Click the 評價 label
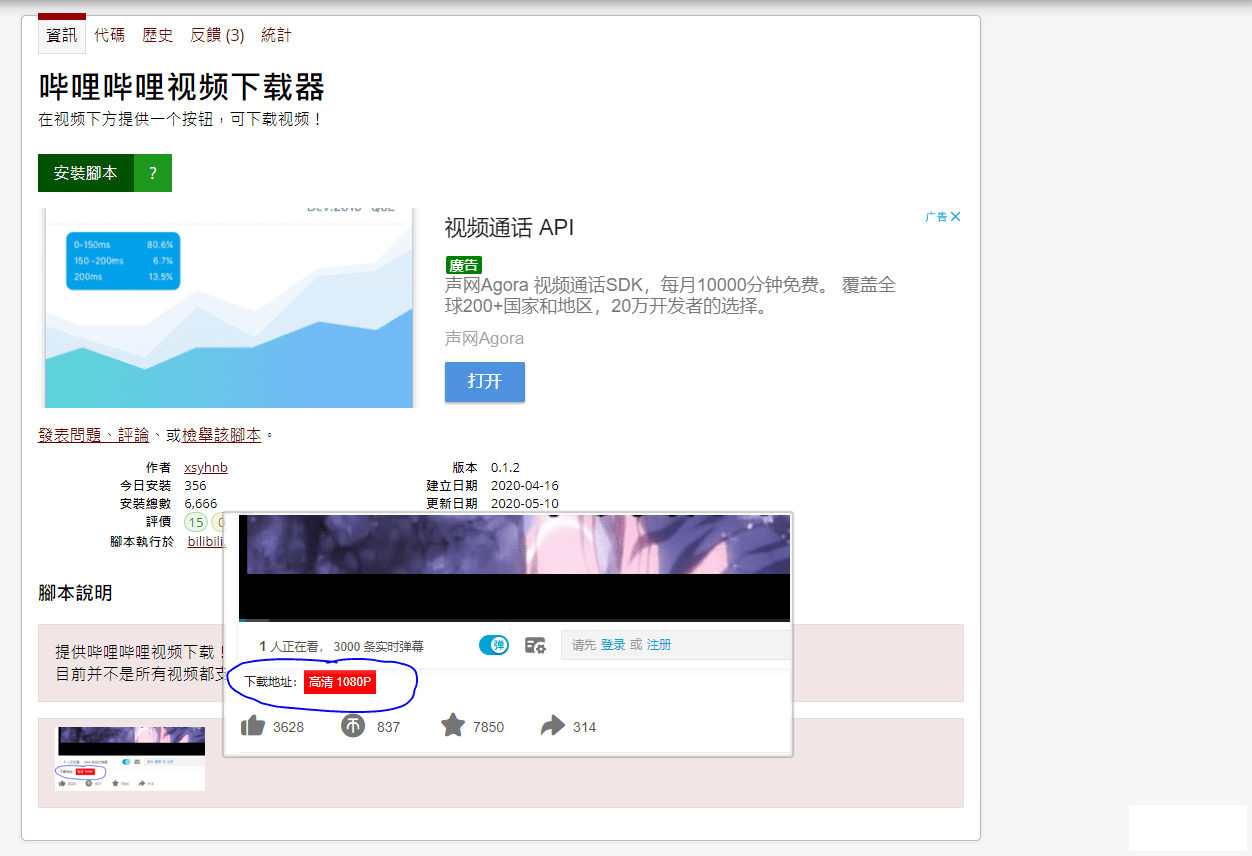The height and width of the screenshot is (856, 1252). point(158,521)
